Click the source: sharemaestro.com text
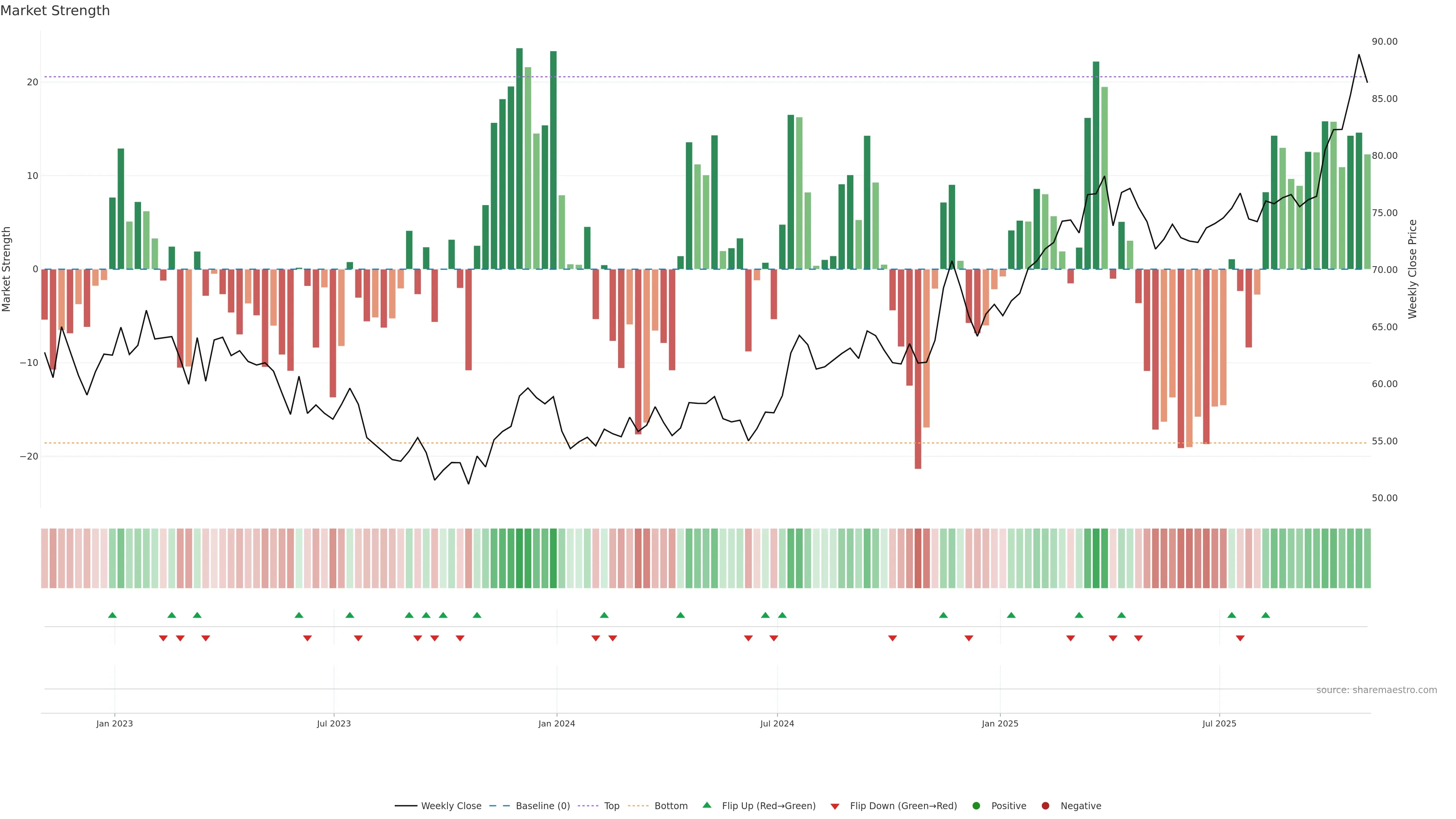This screenshot has height=819, width=1456. [x=1376, y=690]
